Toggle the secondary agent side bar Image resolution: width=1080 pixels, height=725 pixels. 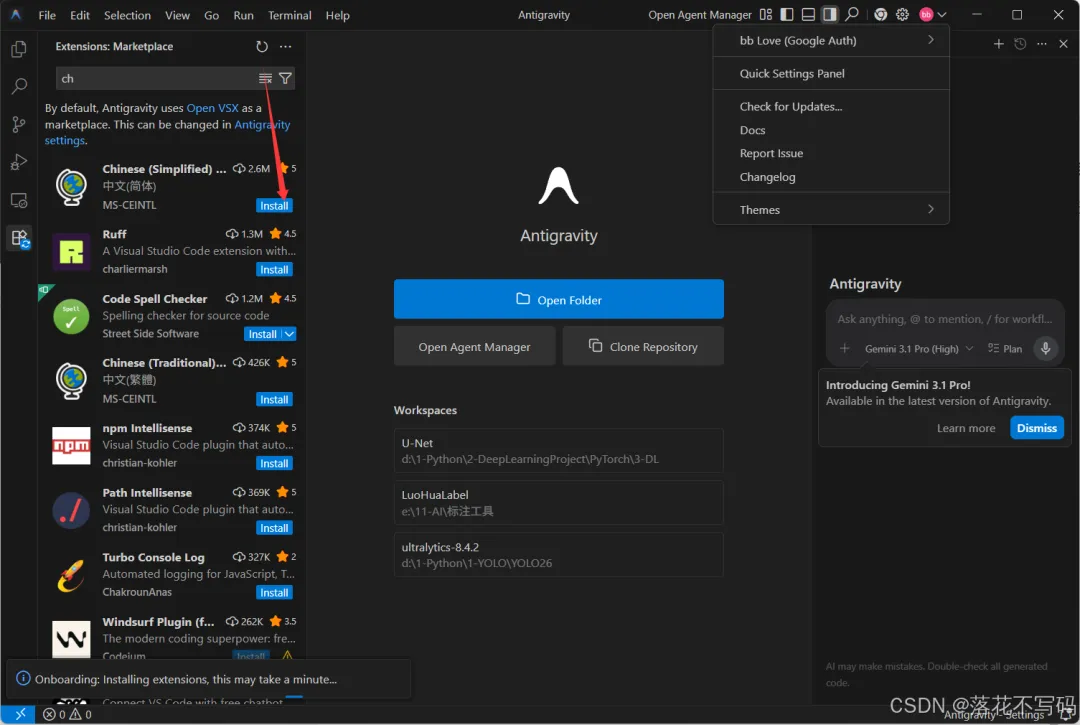tap(829, 14)
